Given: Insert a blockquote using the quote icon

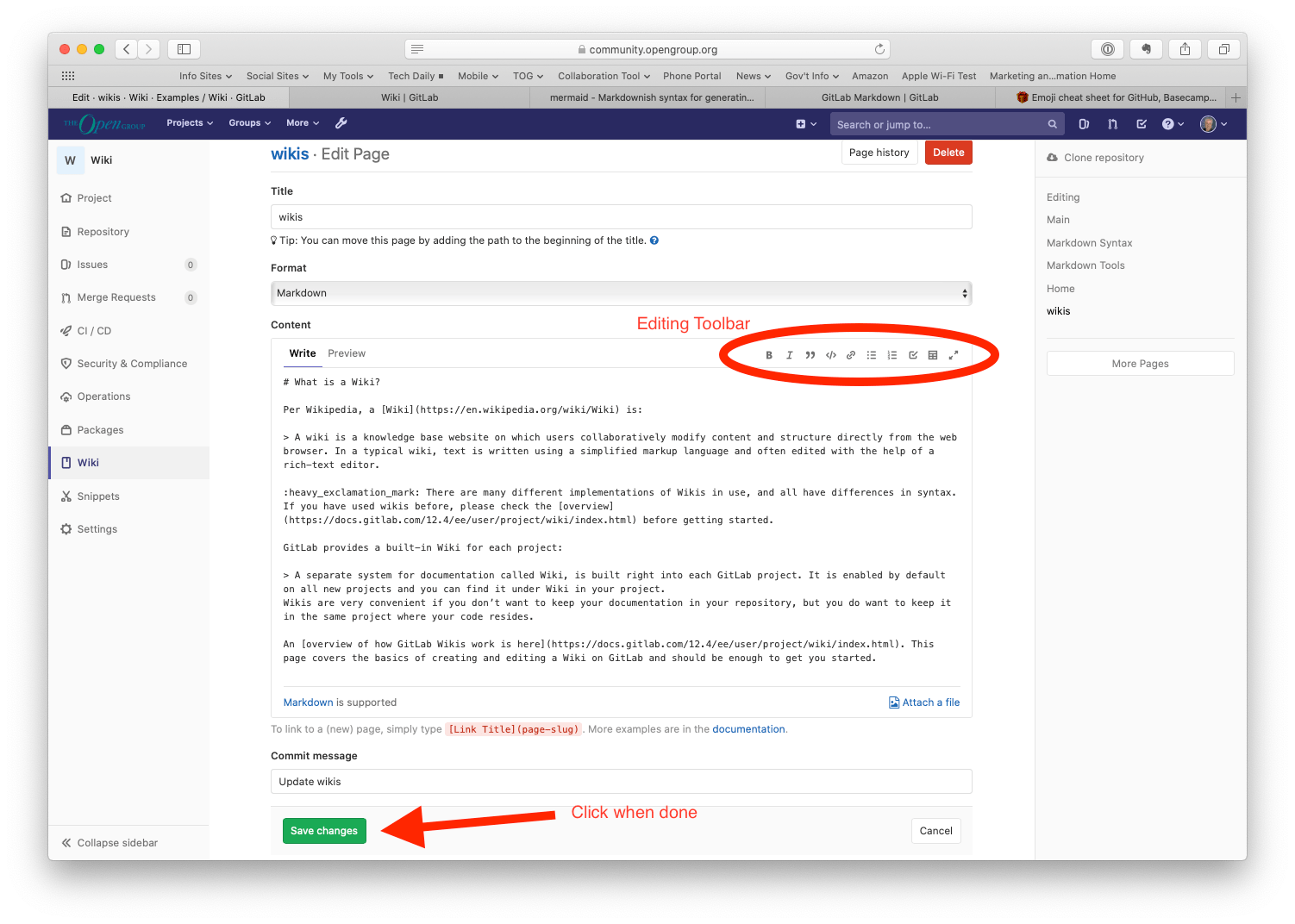Looking at the screenshot, I should (810, 355).
